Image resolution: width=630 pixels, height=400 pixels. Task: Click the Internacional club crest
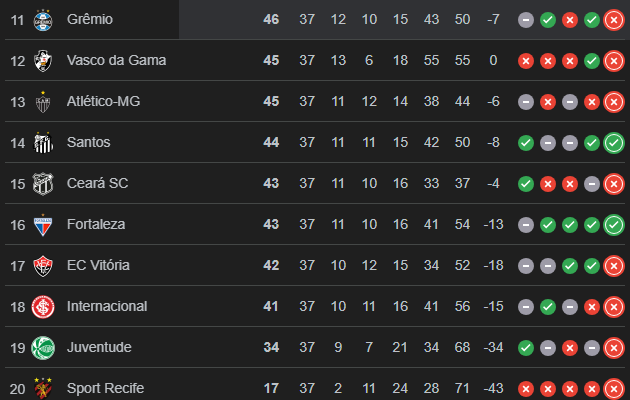coord(43,306)
